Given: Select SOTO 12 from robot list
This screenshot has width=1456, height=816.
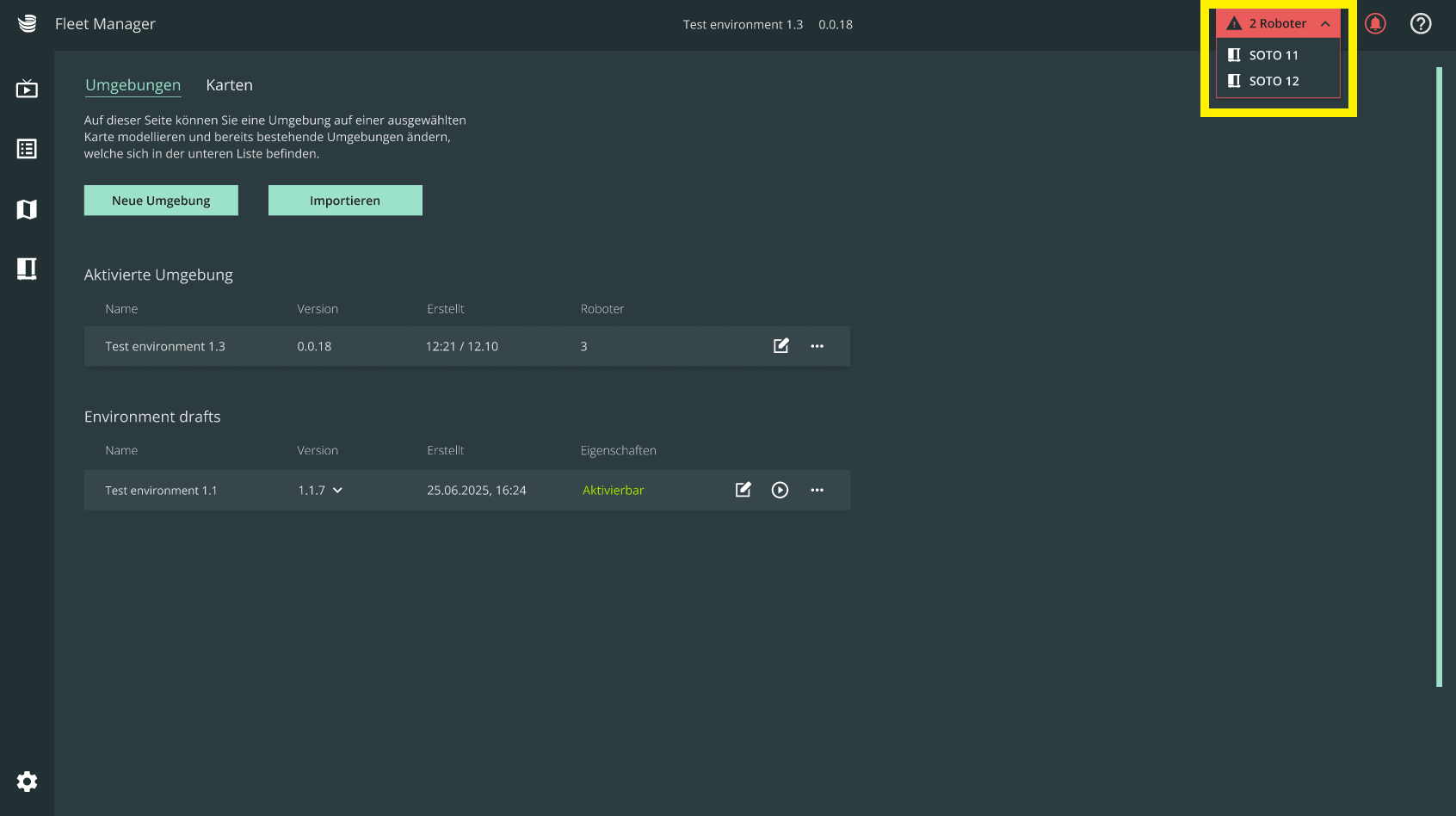Looking at the screenshot, I should point(1273,81).
